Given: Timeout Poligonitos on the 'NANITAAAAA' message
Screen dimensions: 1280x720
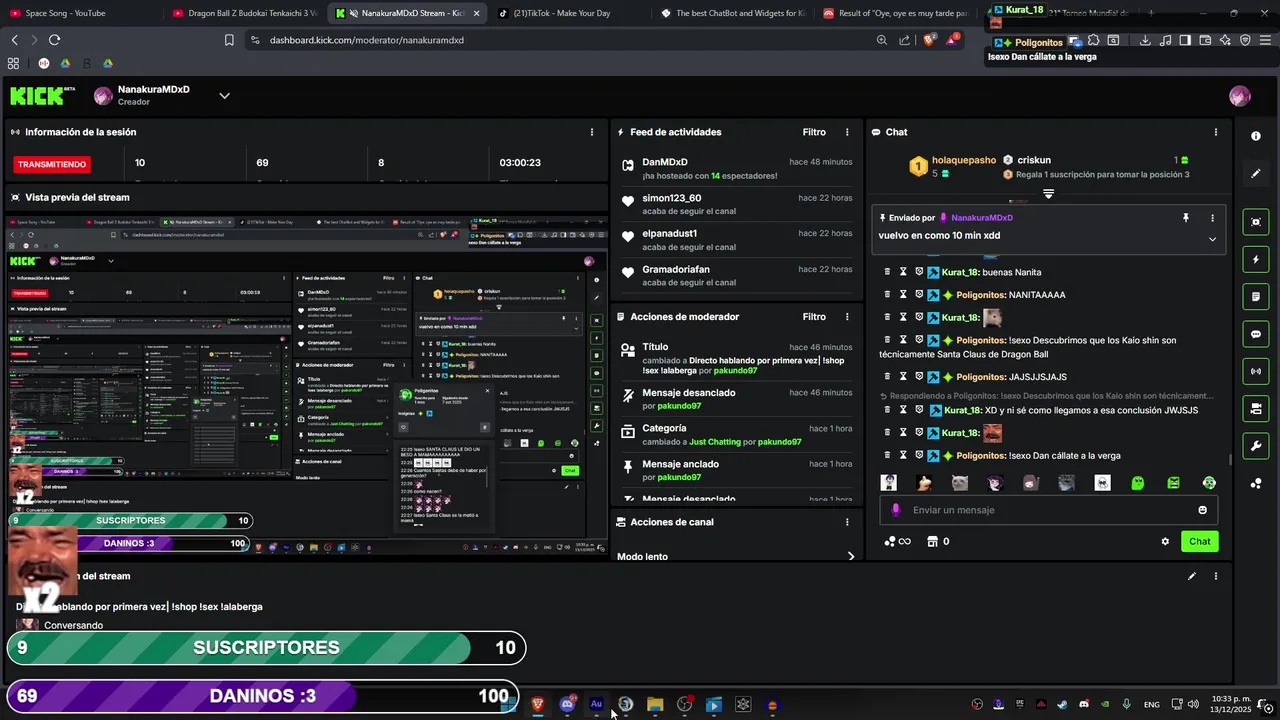Looking at the screenshot, I should pos(903,295).
